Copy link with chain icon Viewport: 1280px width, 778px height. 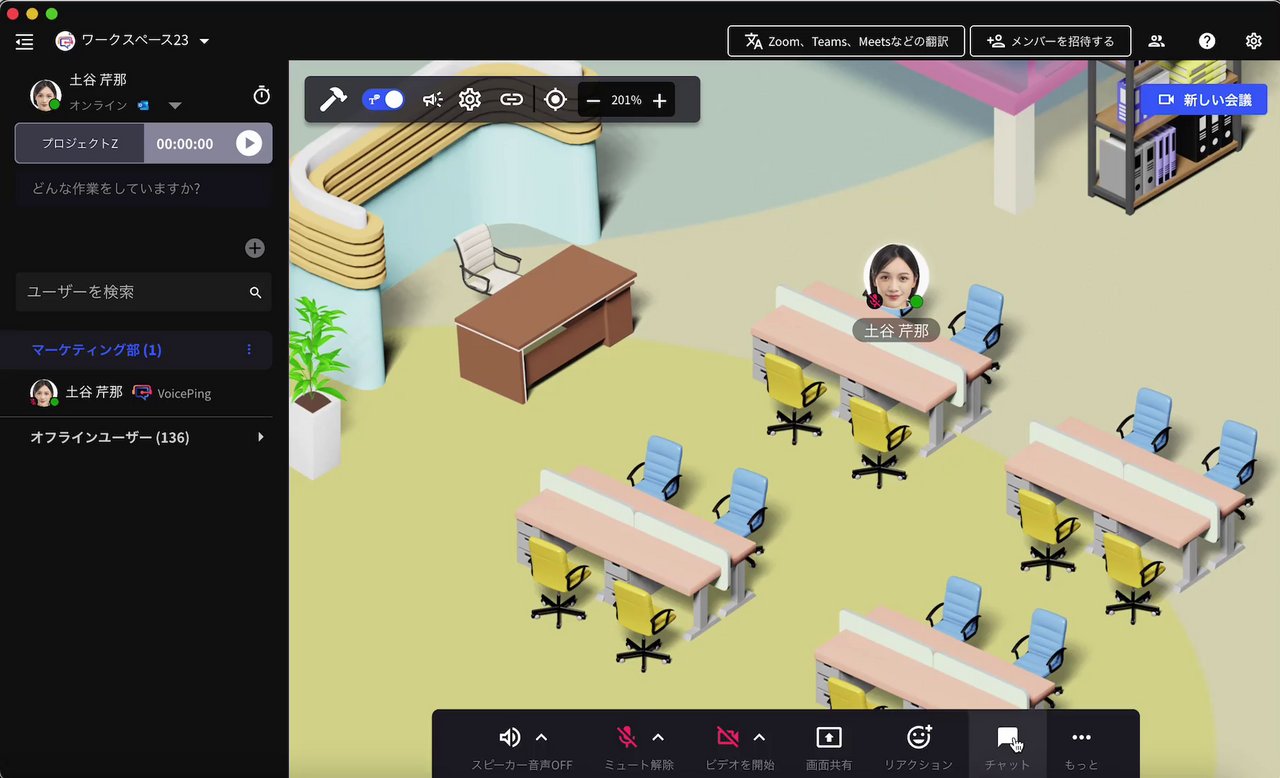coord(511,100)
